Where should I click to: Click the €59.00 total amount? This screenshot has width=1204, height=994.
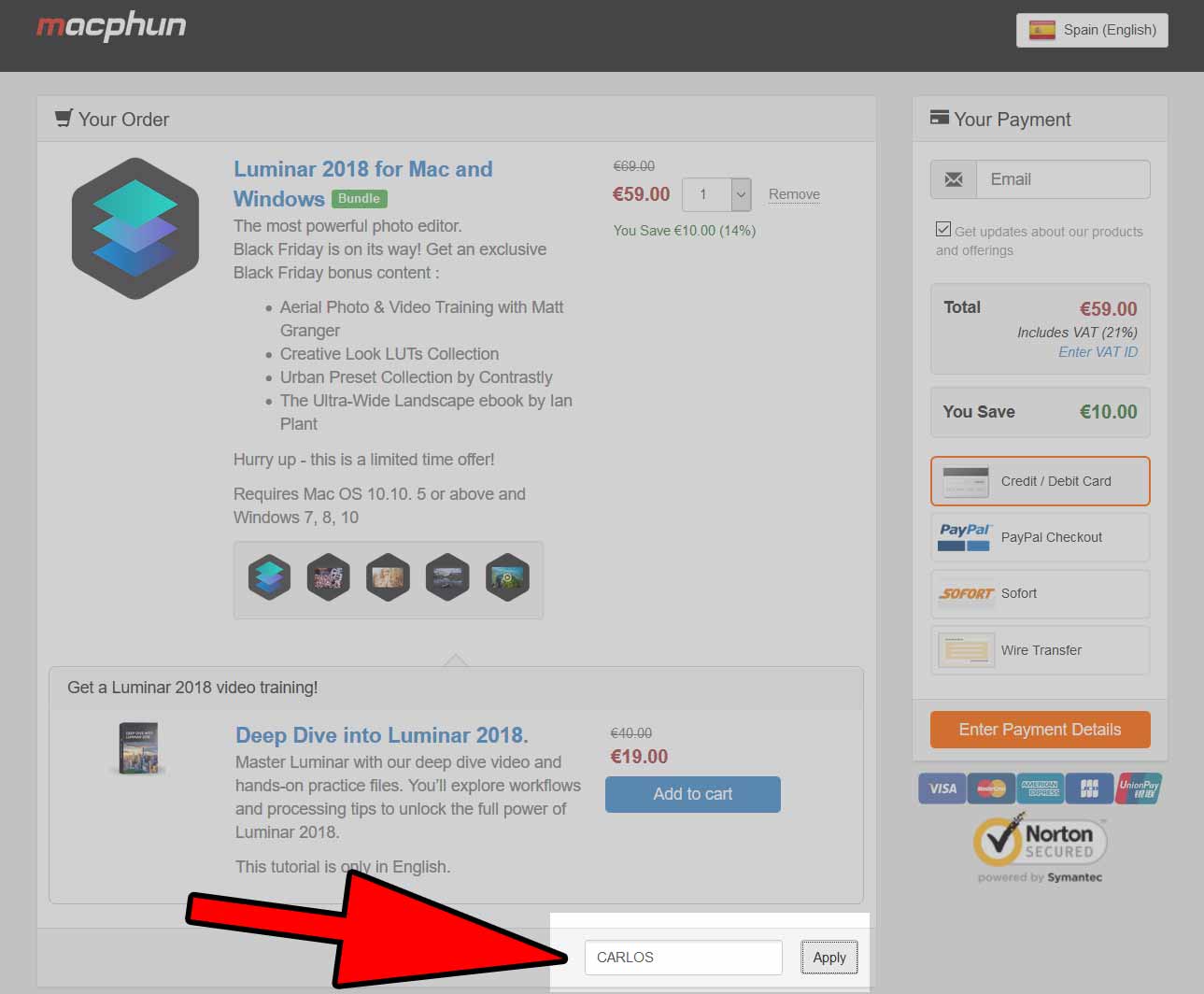[x=1109, y=309]
